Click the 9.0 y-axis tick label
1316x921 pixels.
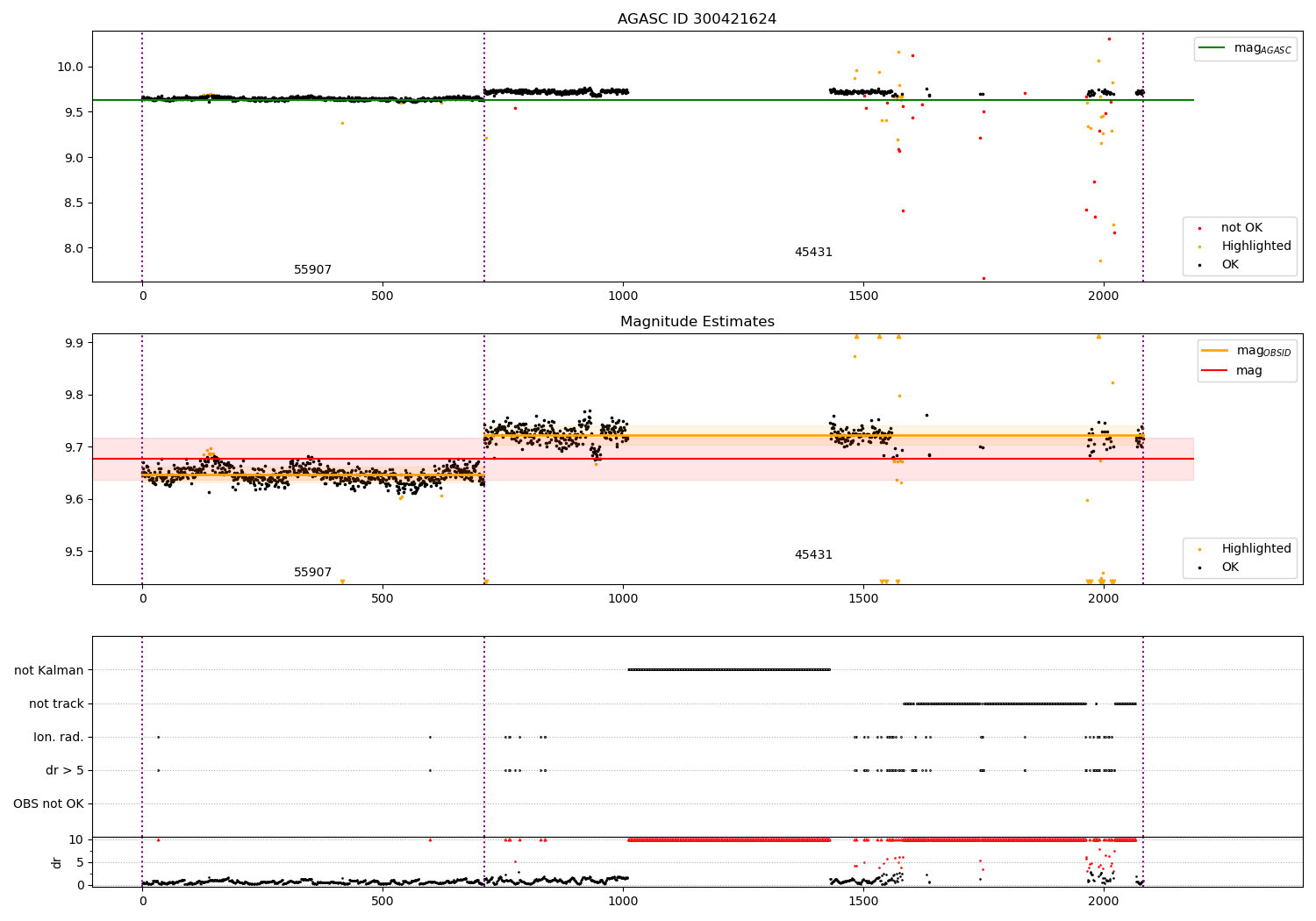(x=74, y=158)
